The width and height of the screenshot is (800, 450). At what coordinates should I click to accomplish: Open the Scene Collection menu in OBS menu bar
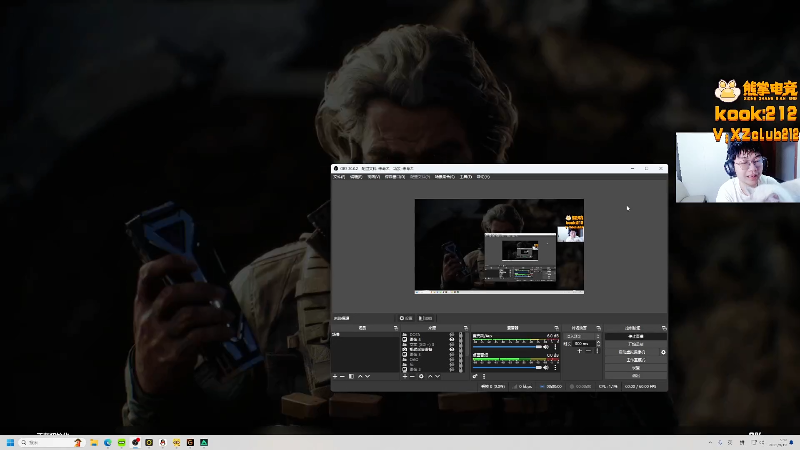tap(444, 177)
